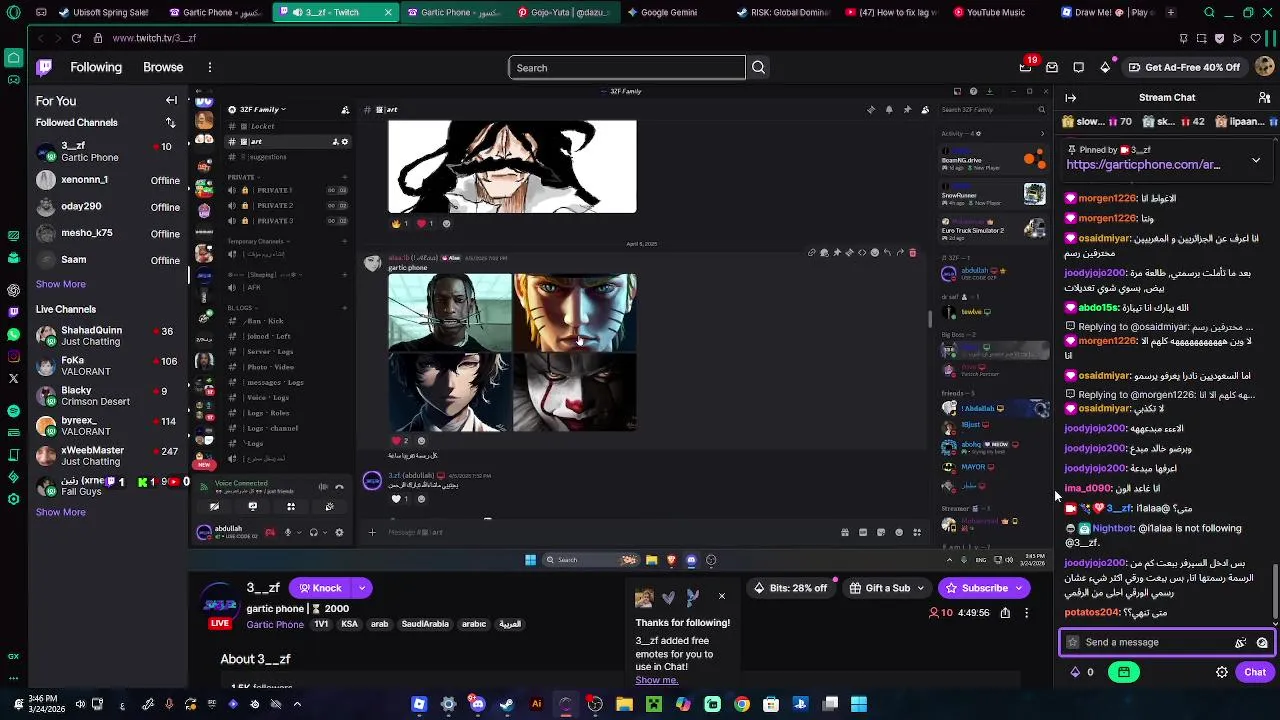Click the search magnifier button on Twitch
Viewport: 1280px width, 720px height.
pos(758,67)
